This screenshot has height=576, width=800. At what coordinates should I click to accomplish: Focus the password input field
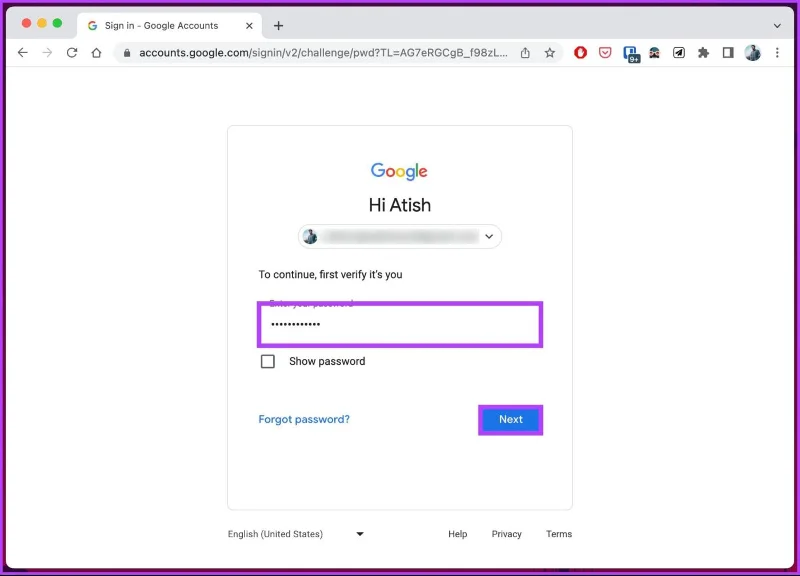click(399, 324)
